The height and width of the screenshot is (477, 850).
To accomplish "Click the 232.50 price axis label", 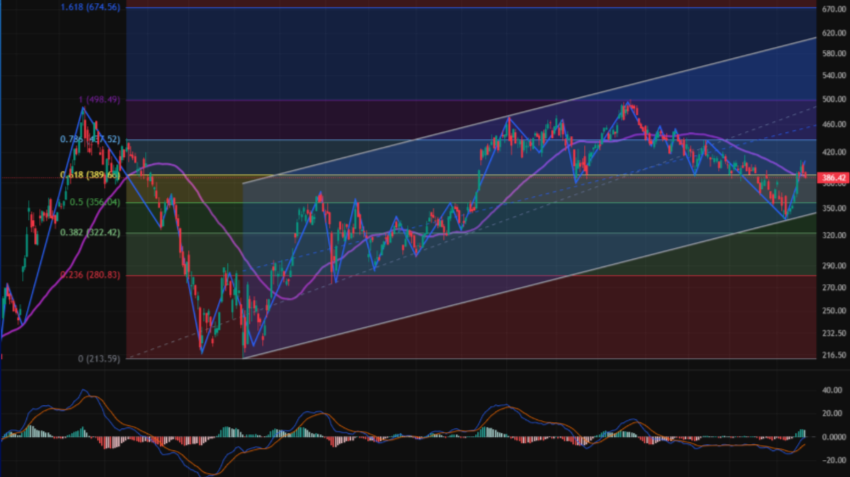I will (832, 333).
